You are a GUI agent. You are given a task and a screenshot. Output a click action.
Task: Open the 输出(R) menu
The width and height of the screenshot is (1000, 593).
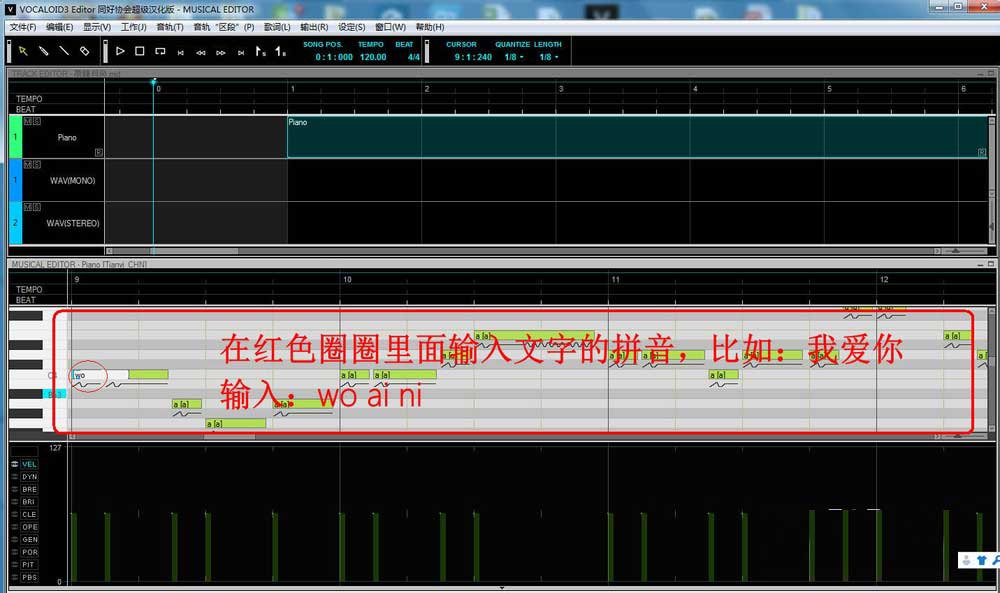click(314, 27)
